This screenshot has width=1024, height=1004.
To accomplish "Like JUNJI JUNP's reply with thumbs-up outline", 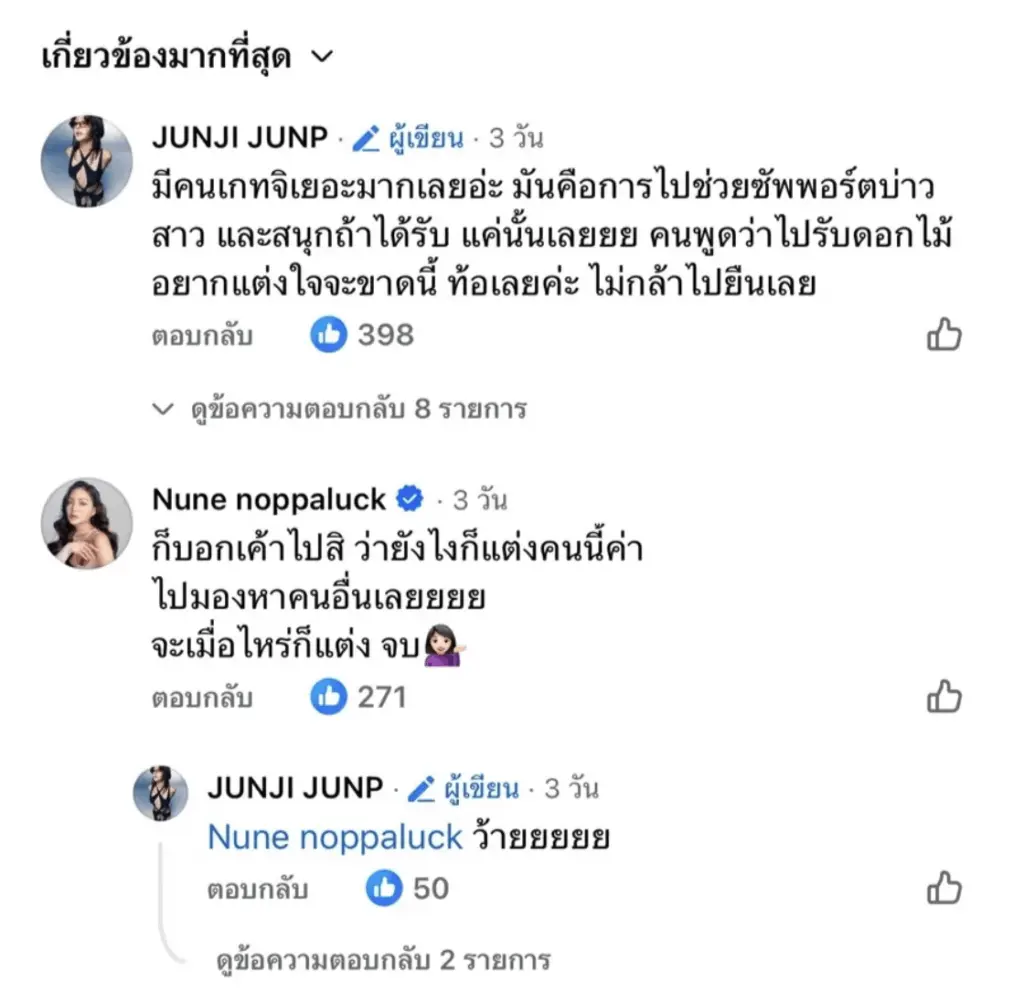I will [x=944, y=888].
